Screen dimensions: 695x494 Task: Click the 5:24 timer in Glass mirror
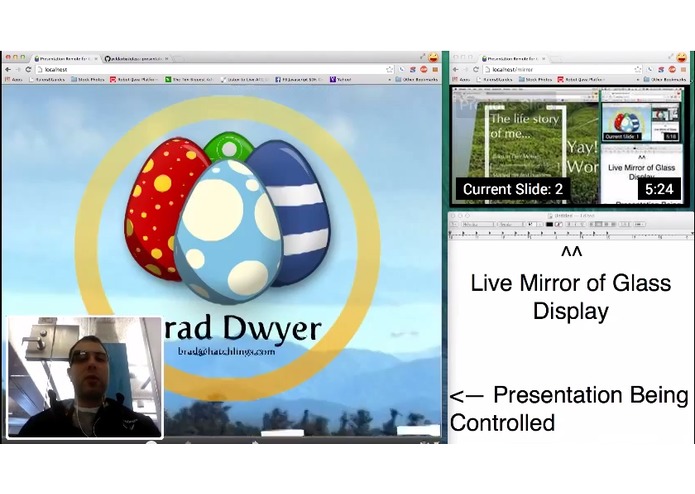(659, 189)
